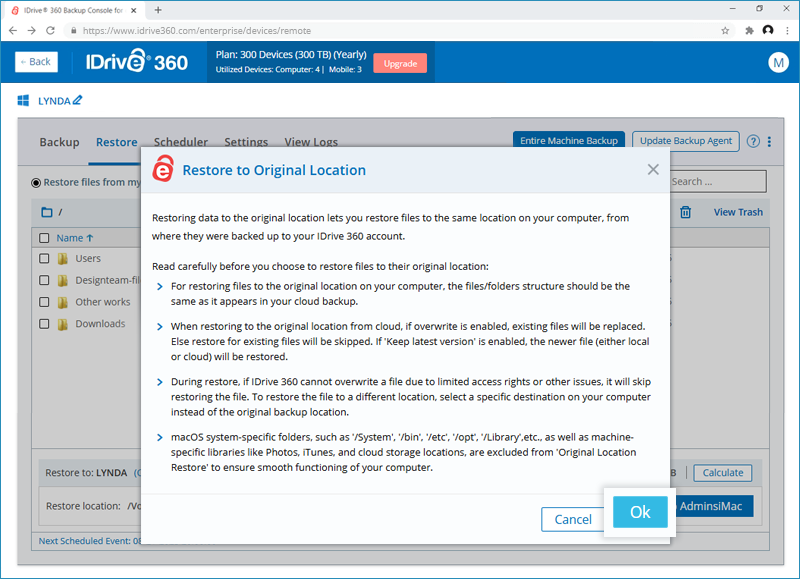Check the Users folder checkbox
800x579 pixels.
(x=44, y=258)
